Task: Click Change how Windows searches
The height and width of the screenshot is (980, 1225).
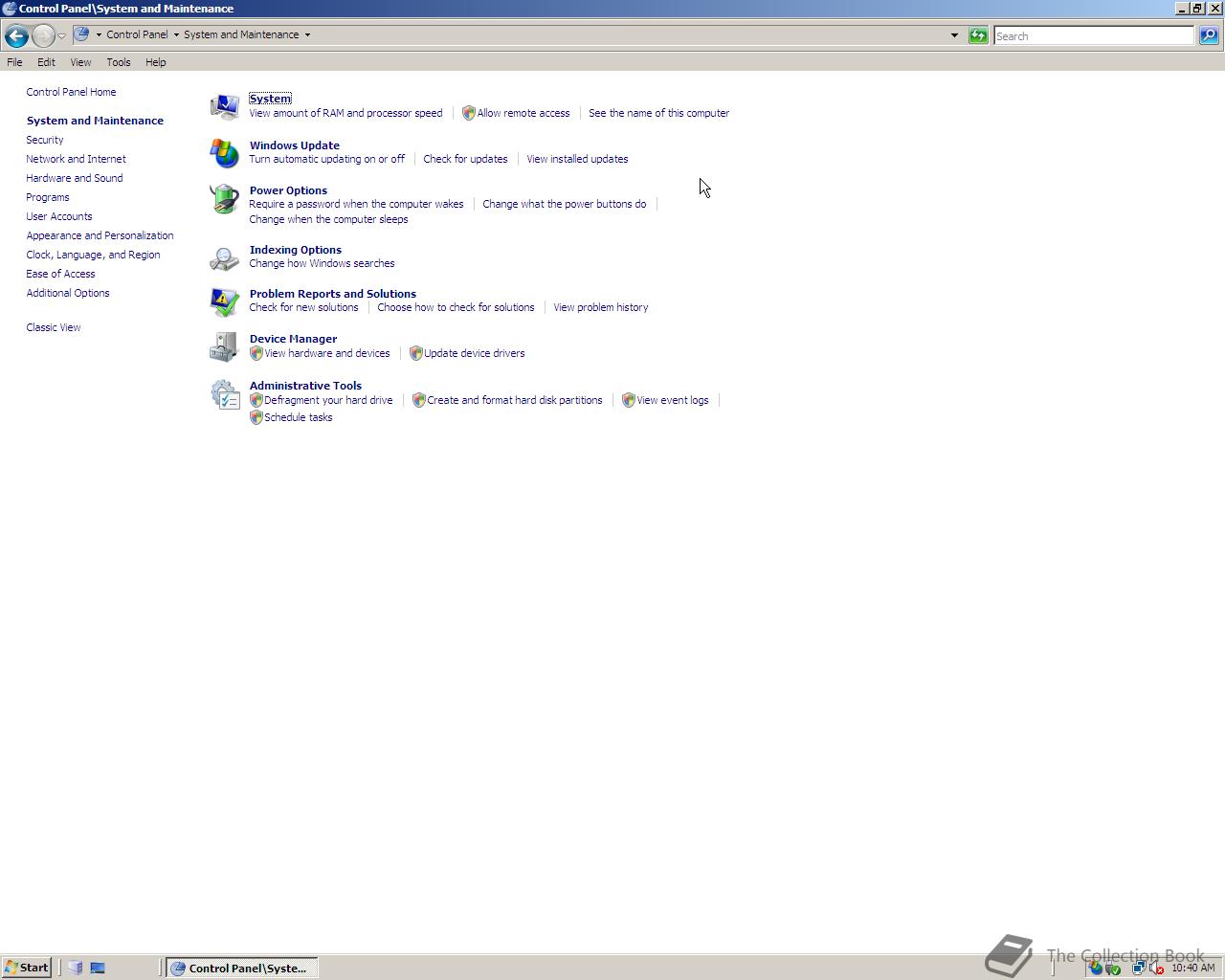Action: (x=322, y=263)
